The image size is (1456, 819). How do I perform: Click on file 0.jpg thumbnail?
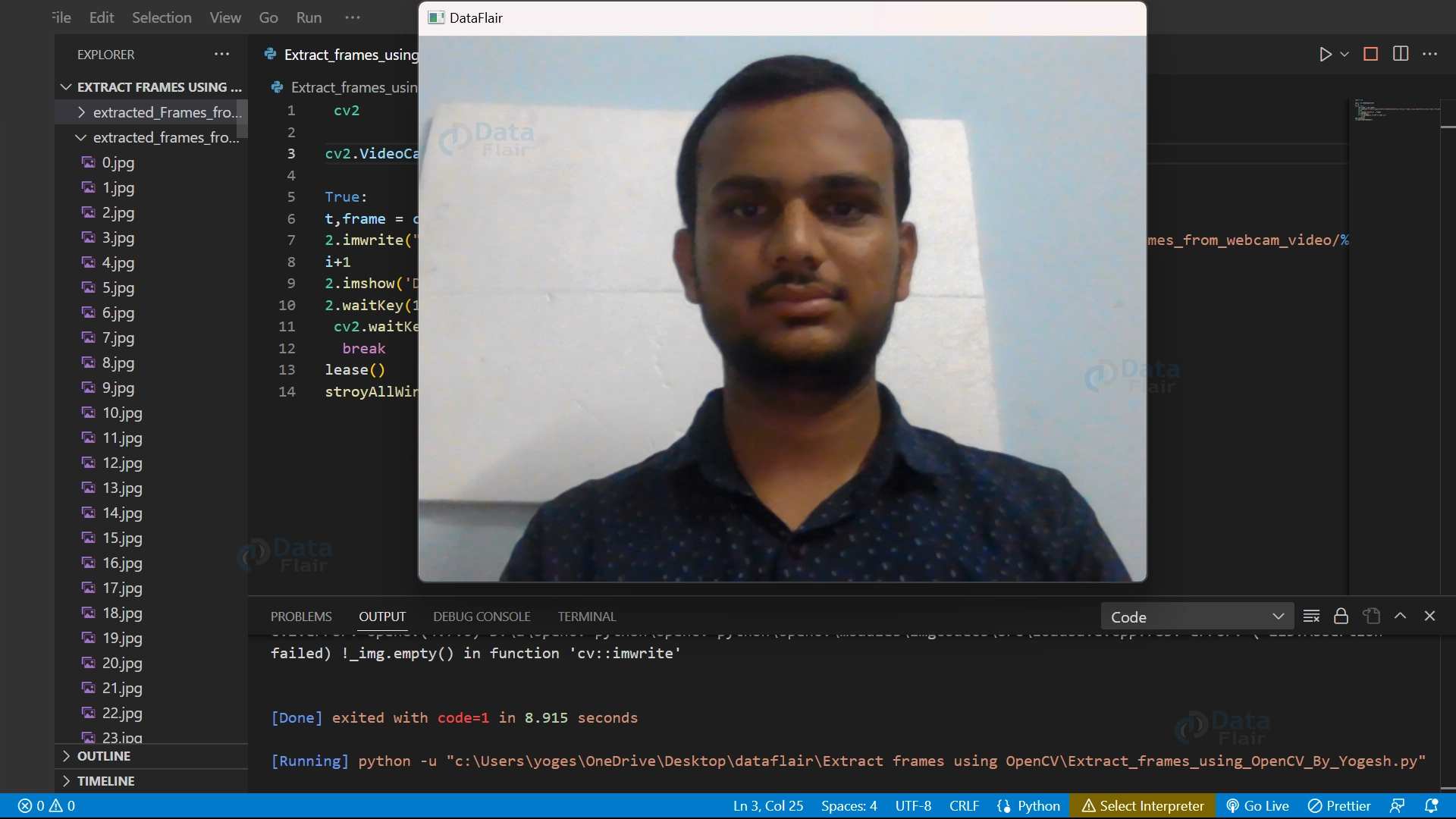pos(118,162)
